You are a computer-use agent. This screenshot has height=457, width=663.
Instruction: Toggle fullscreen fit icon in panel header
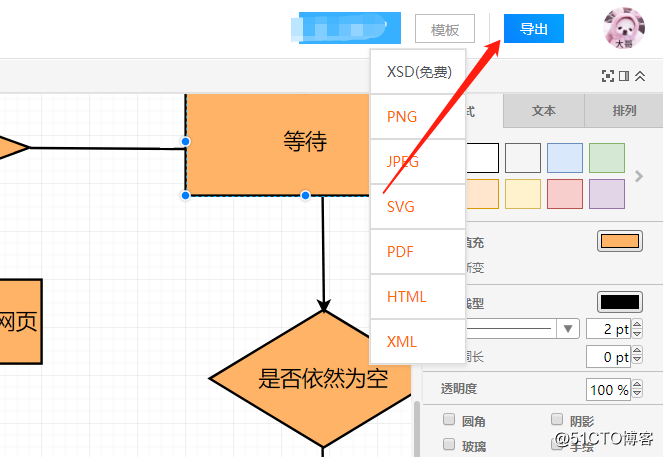point(608,76)
